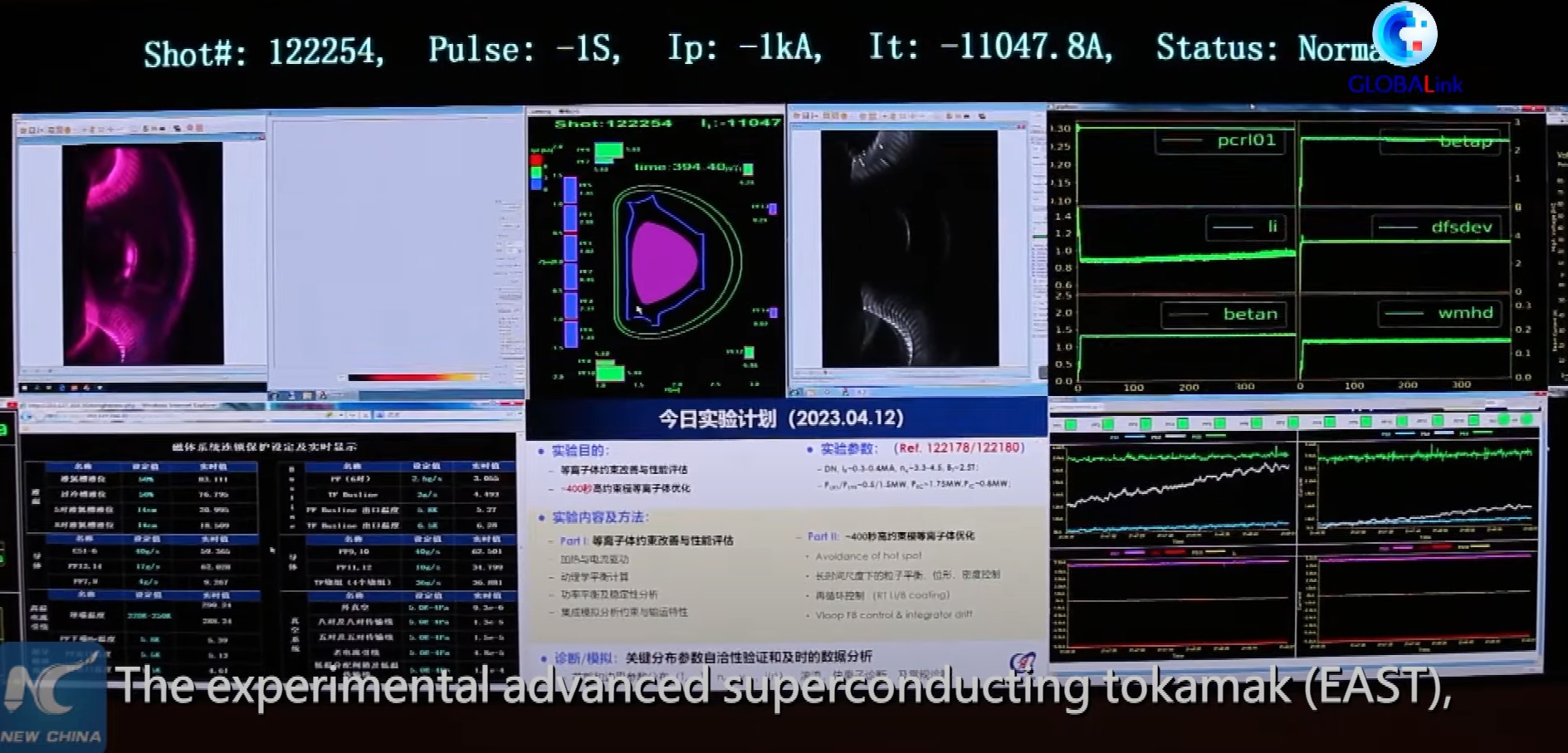The image size is (1568, 753).
Task: Open the pink plasma camera image
Action: pos(143,253)
